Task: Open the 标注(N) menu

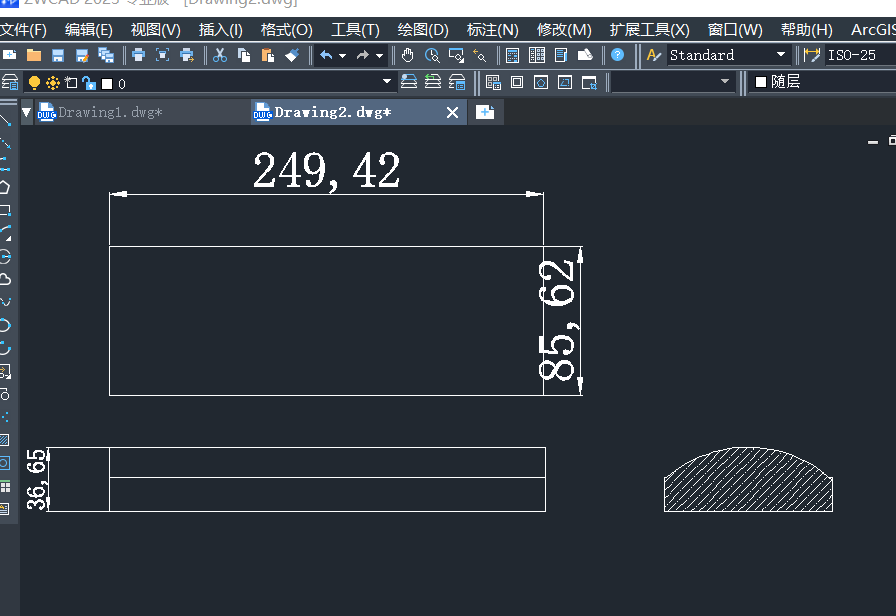Action: pos(493,30)
